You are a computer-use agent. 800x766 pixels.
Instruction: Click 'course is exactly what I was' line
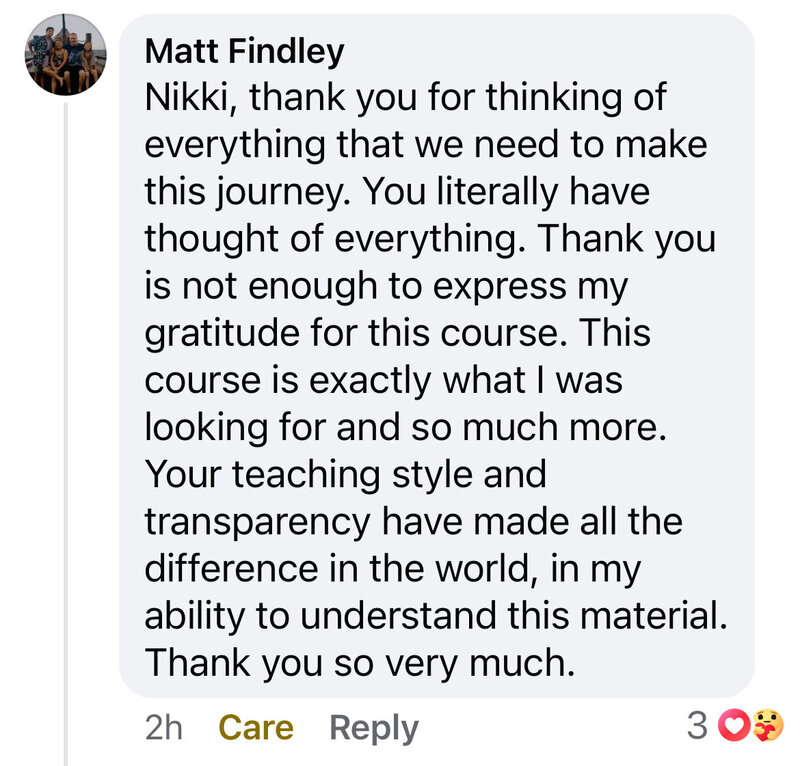384,381
